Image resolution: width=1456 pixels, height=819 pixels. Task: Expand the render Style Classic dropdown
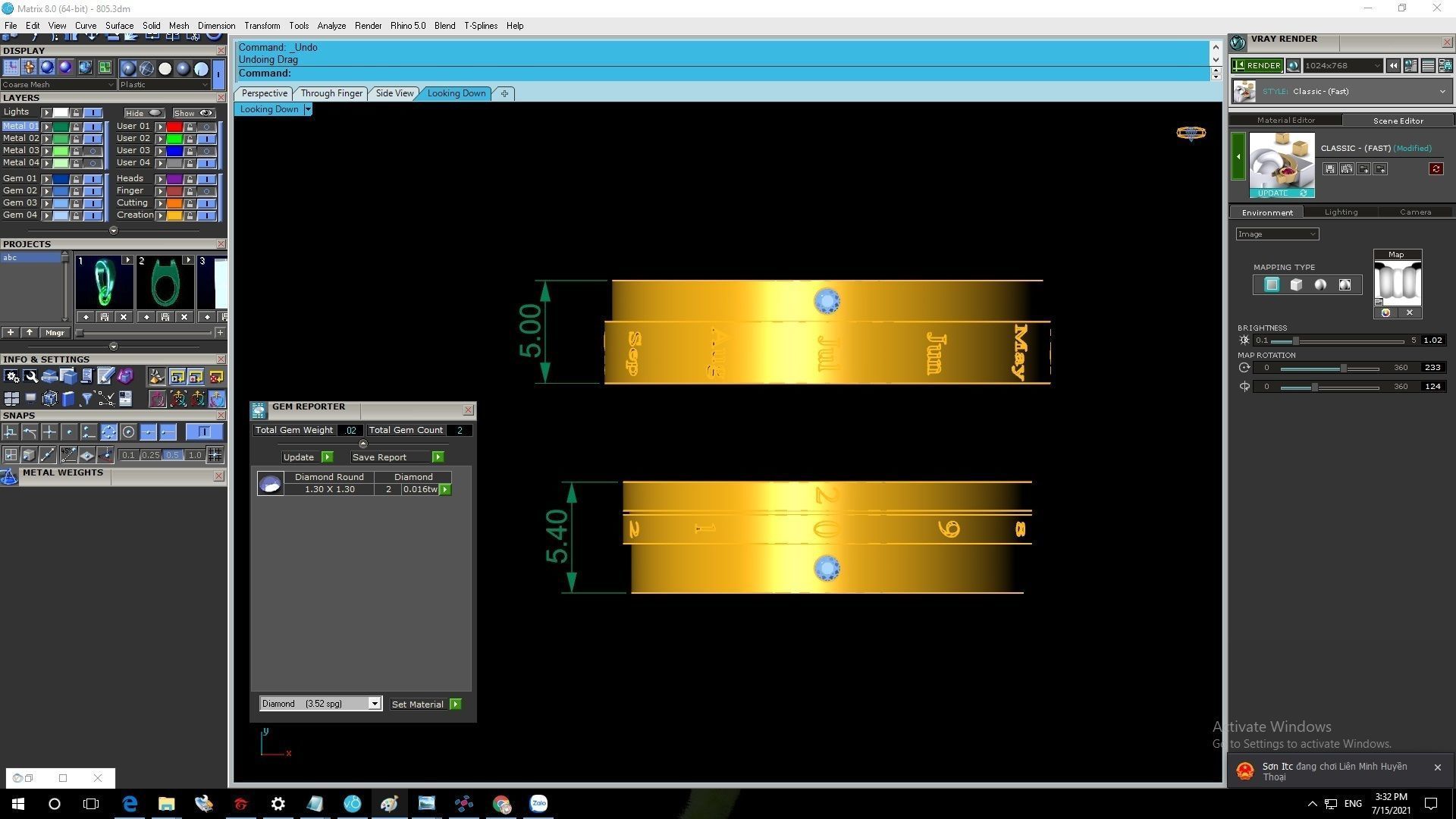point(1442,92)
